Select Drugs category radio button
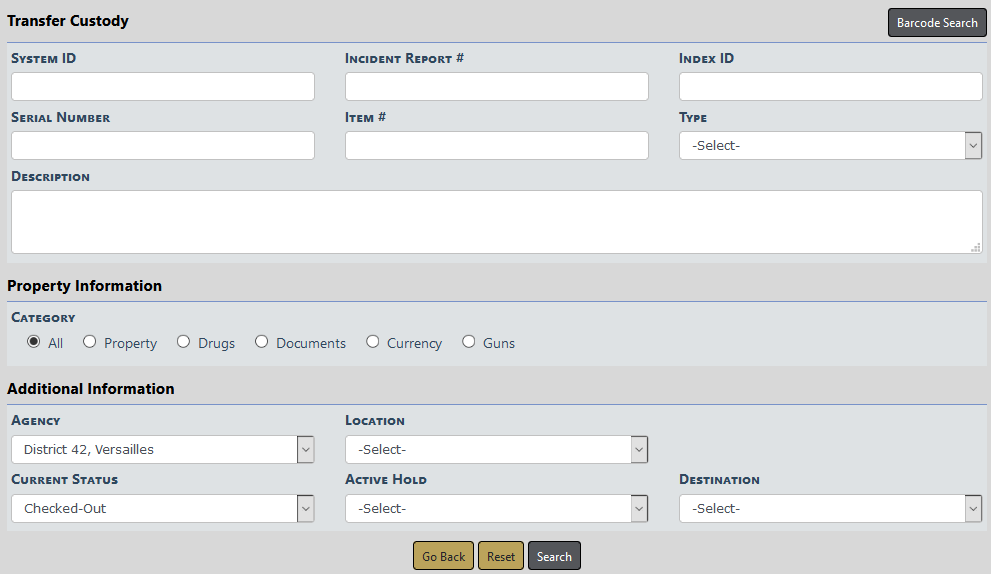991x574 pixels. [x=183, y=342]
